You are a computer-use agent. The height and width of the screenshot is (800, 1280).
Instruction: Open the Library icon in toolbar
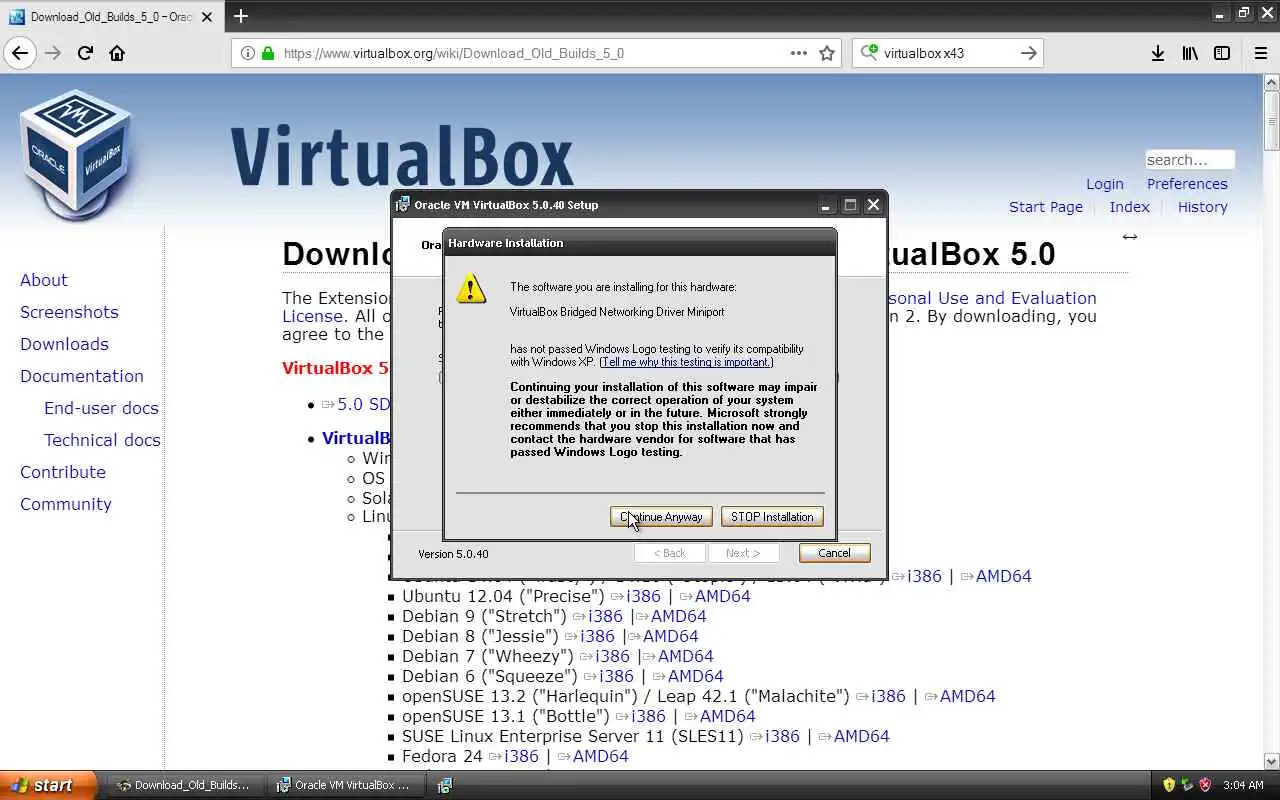pyautogui.click(x=1190, y=53)
